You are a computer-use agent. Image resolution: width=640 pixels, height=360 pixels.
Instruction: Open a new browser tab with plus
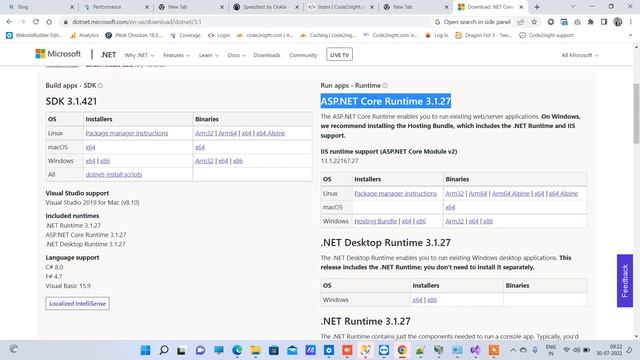(x=537, y=7)
